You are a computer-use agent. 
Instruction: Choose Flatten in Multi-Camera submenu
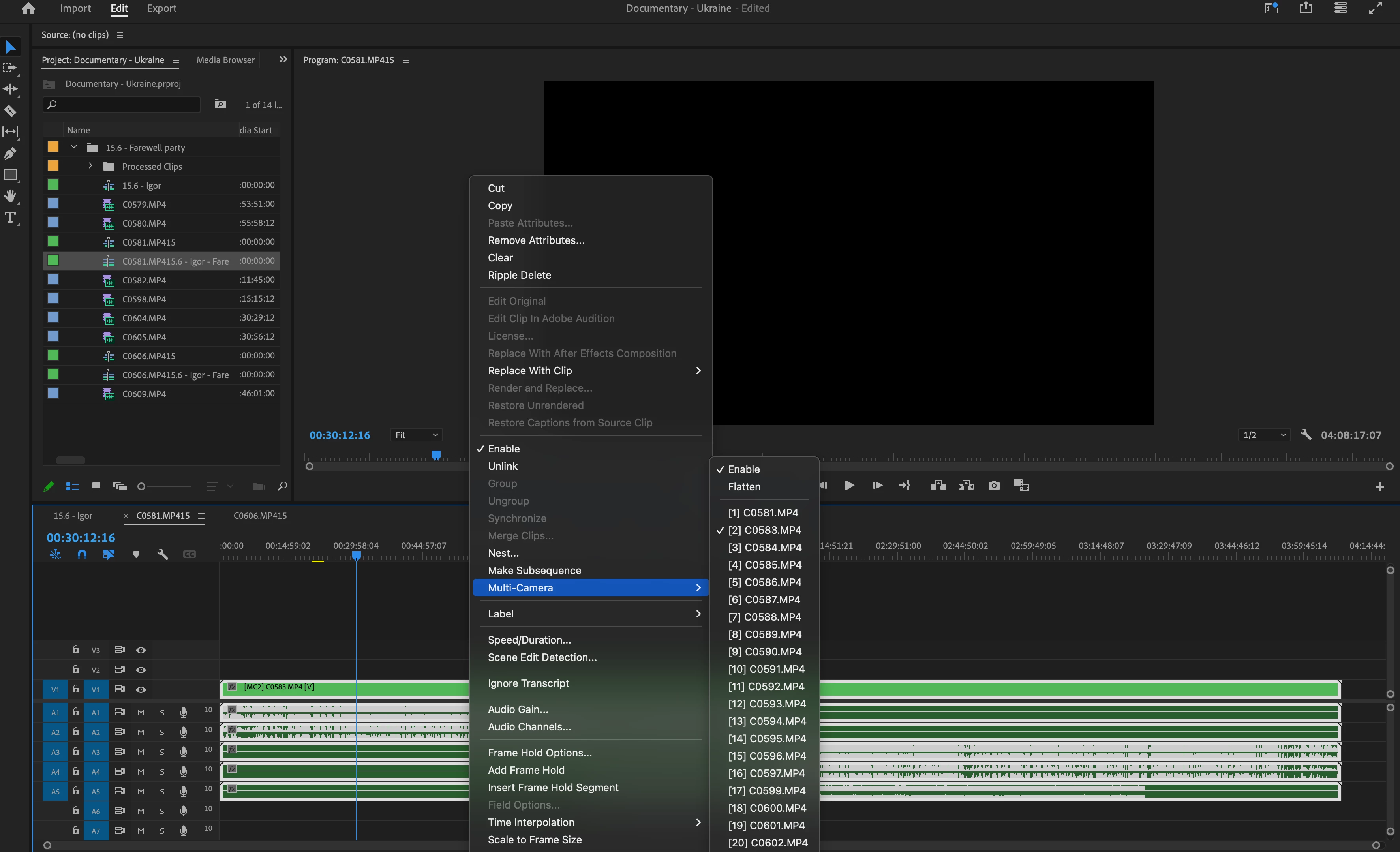pyautogui.click(x=744, y=487)
